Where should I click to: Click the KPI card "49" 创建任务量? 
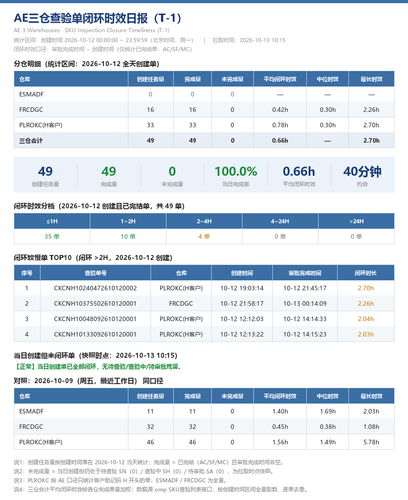click(x=45, y=171)
